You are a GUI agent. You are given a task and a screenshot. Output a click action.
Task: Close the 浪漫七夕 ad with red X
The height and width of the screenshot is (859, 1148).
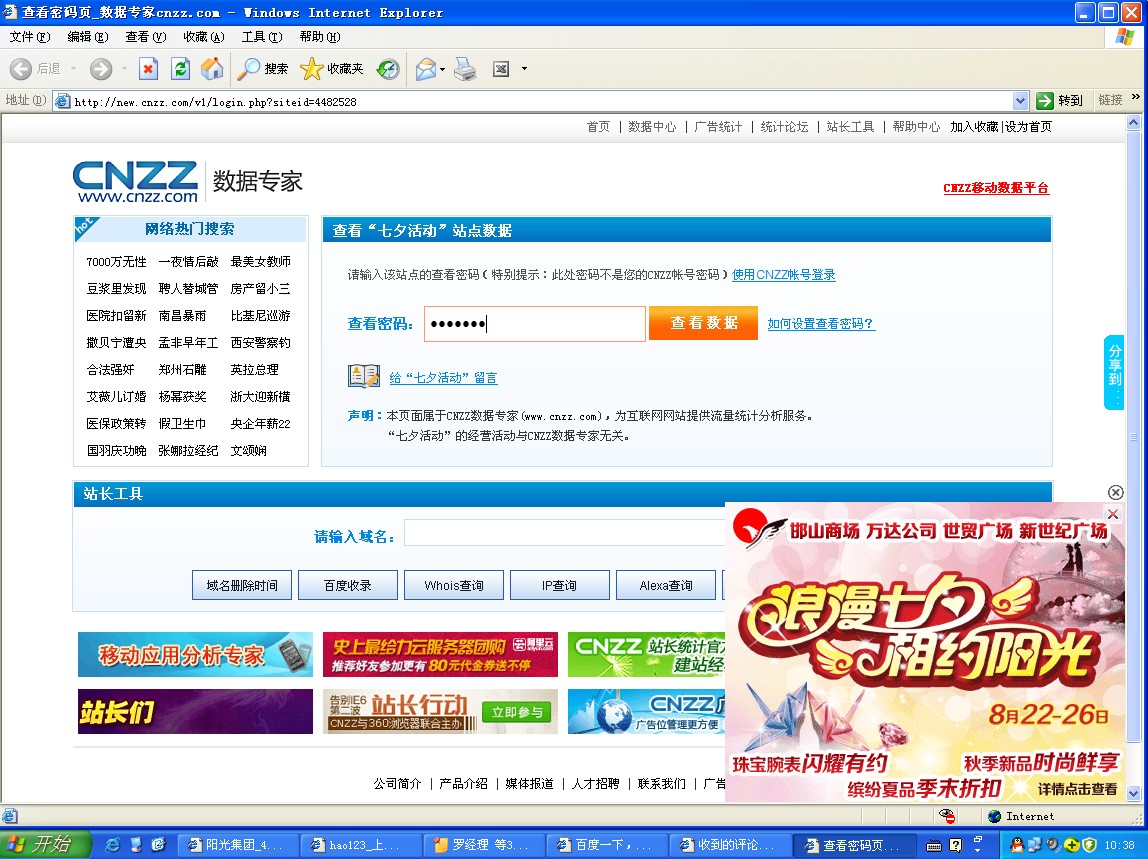(x=1113, y=514)
